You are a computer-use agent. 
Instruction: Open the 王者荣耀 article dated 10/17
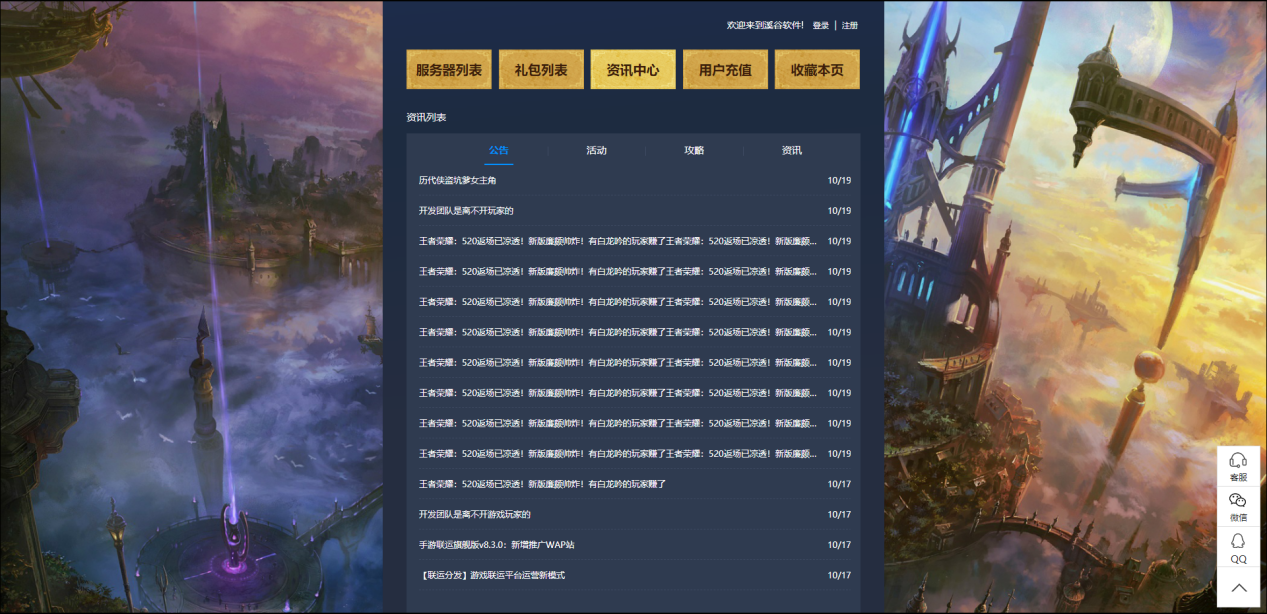[542, 484]
